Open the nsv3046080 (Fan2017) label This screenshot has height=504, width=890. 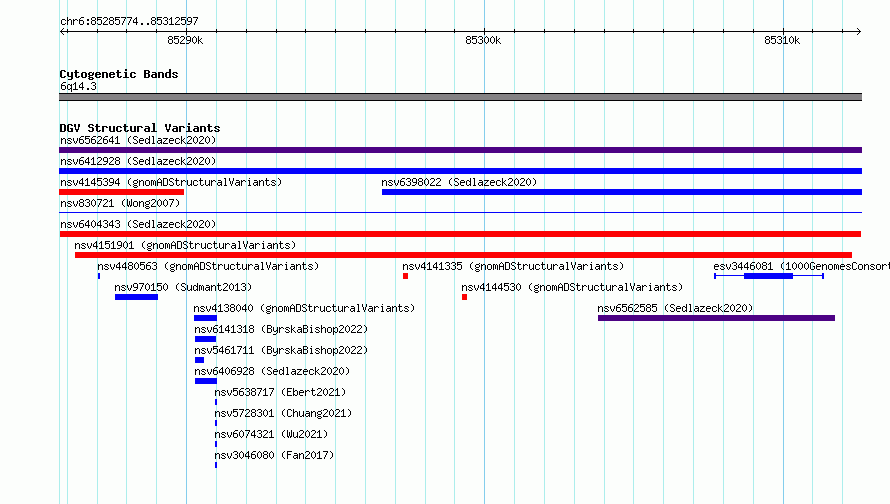274,455
